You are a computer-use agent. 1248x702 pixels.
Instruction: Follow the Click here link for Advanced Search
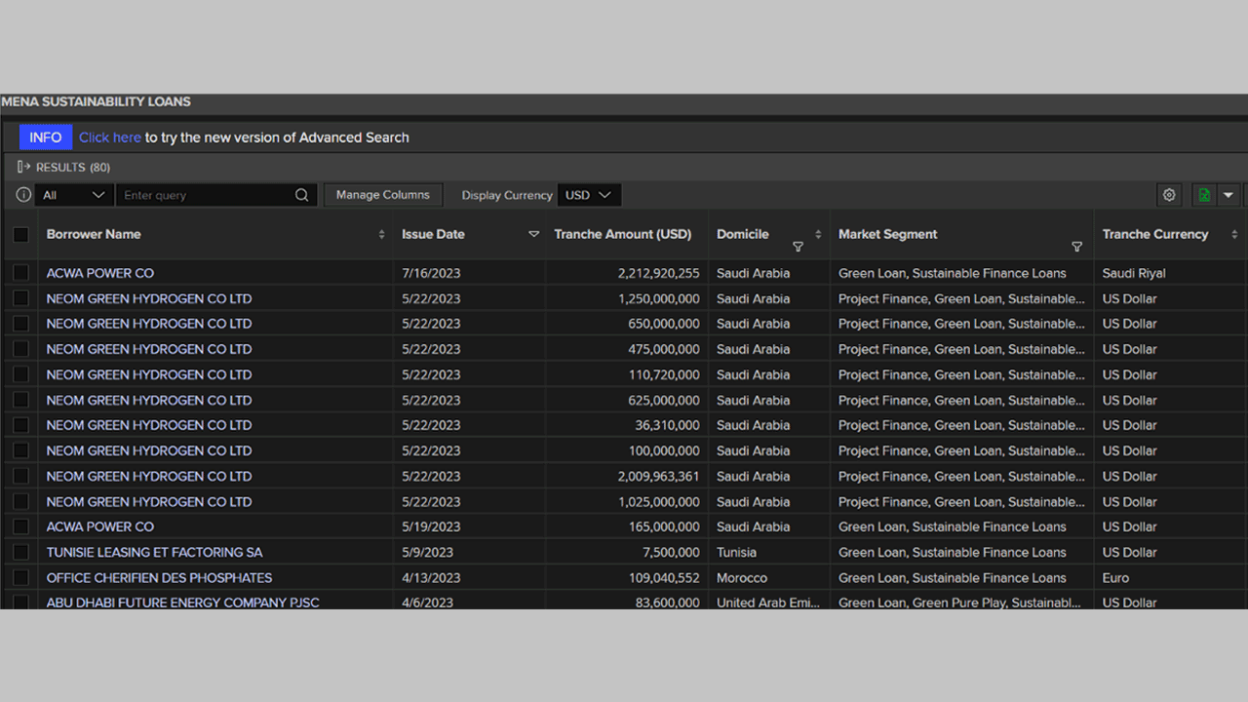point(110,137)
